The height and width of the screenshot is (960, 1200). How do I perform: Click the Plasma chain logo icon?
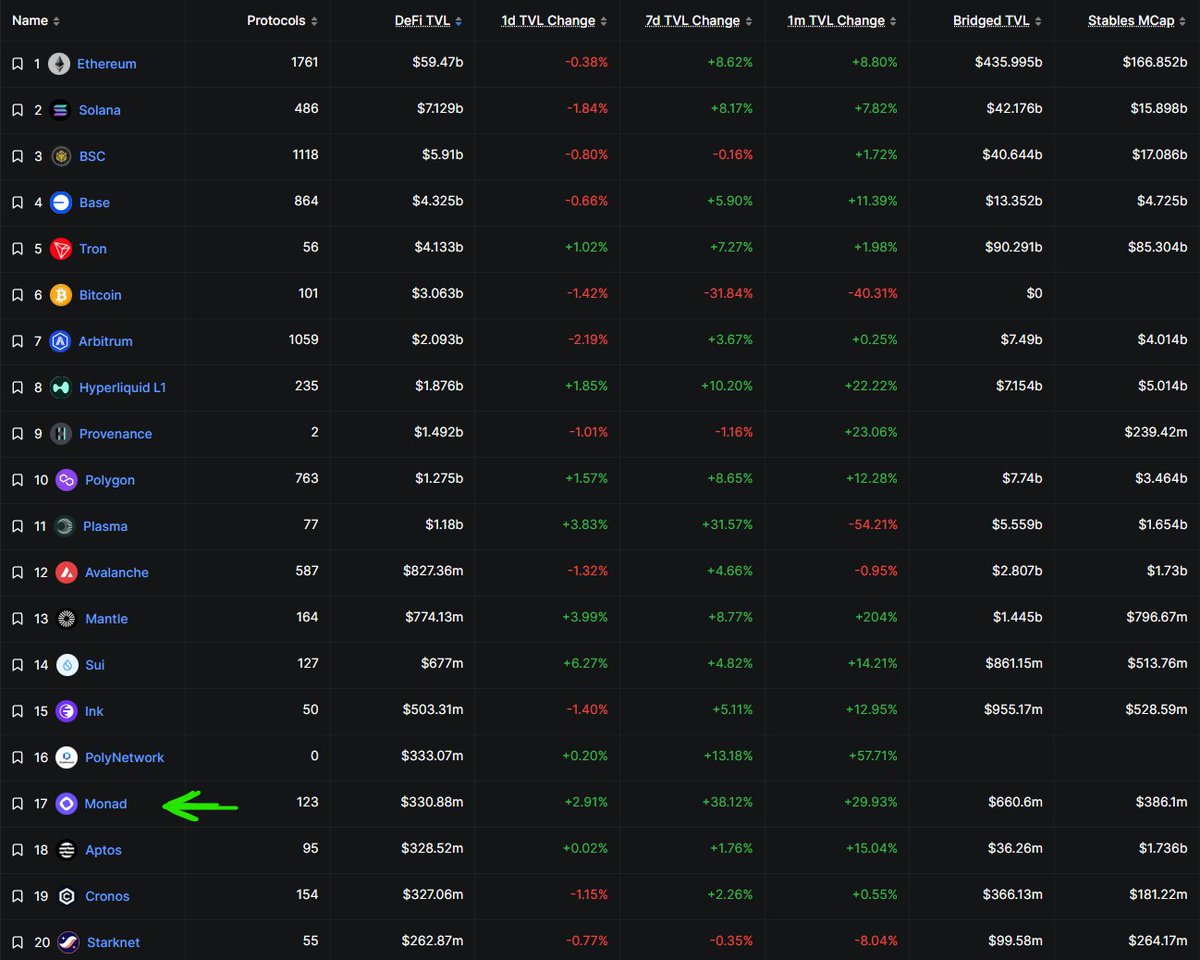point(65,526)
